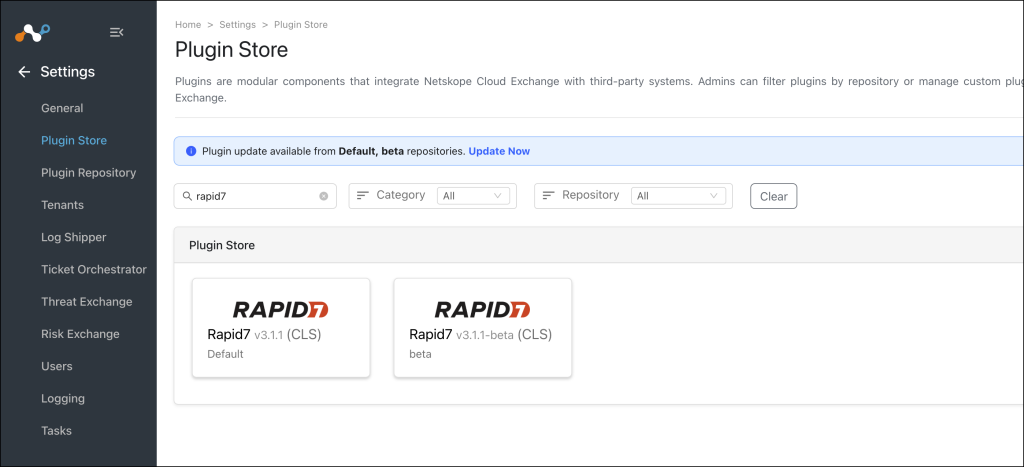
Task: Click the 'Default' repository label on card
Action: point(225,355)
